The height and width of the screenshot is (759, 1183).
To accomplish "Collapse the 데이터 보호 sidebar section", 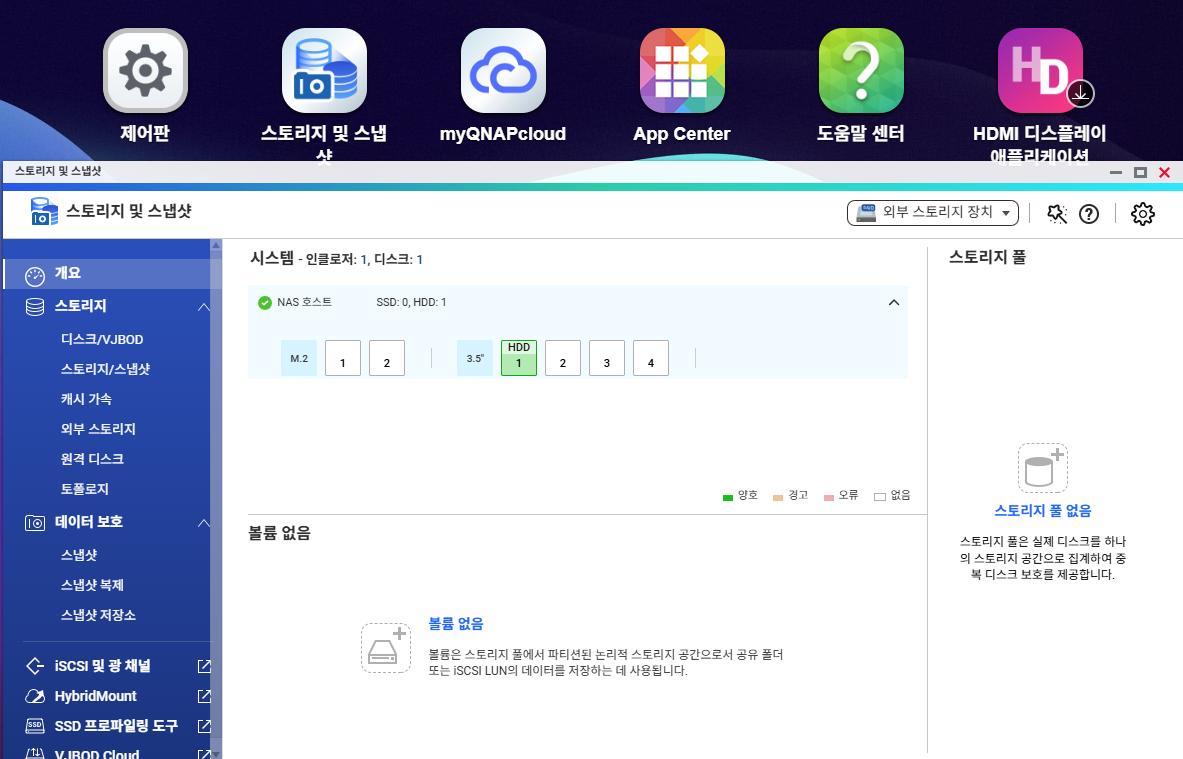I will [203, 522].
